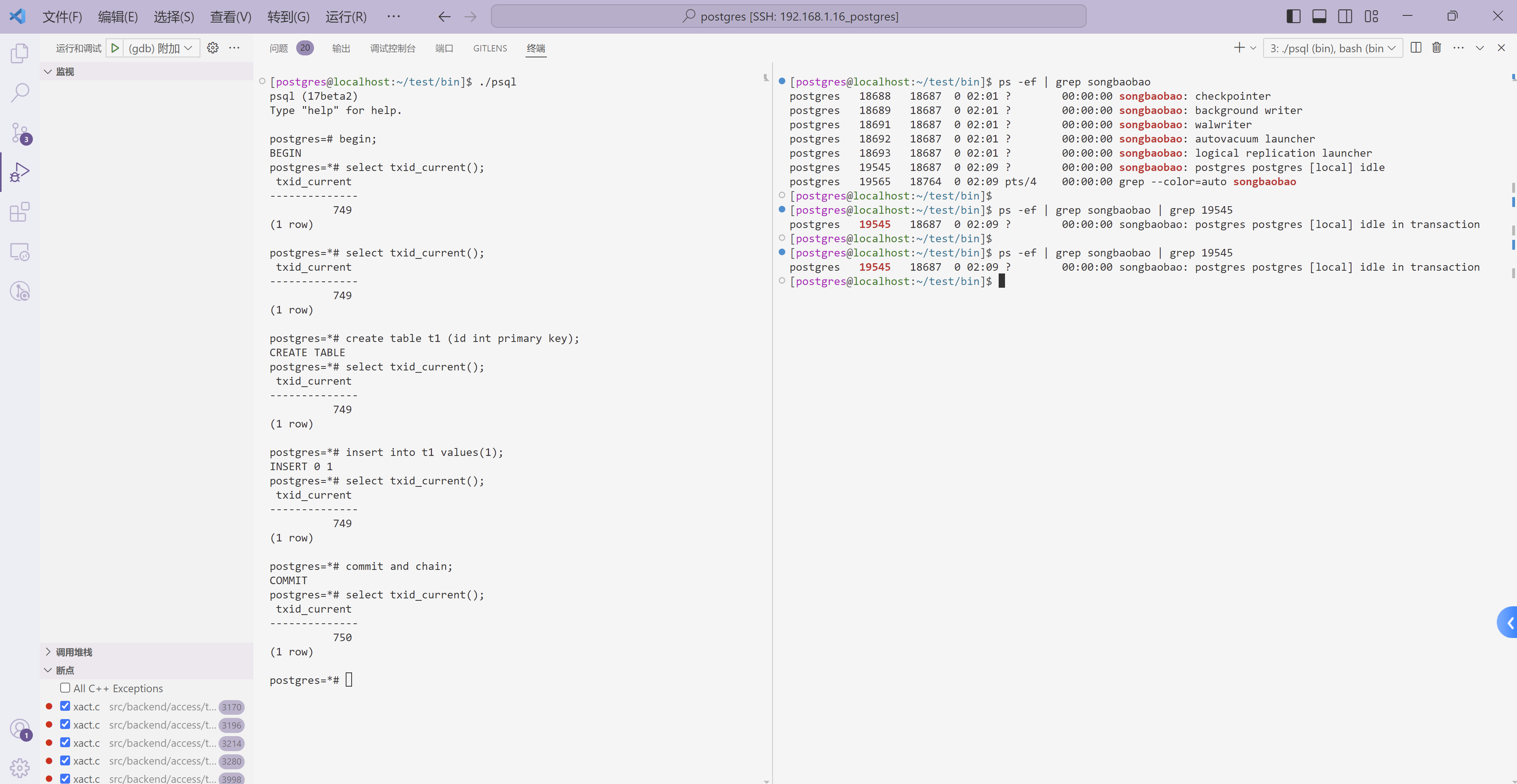Split the terminal using split icon

click(x=1416, y=47)
